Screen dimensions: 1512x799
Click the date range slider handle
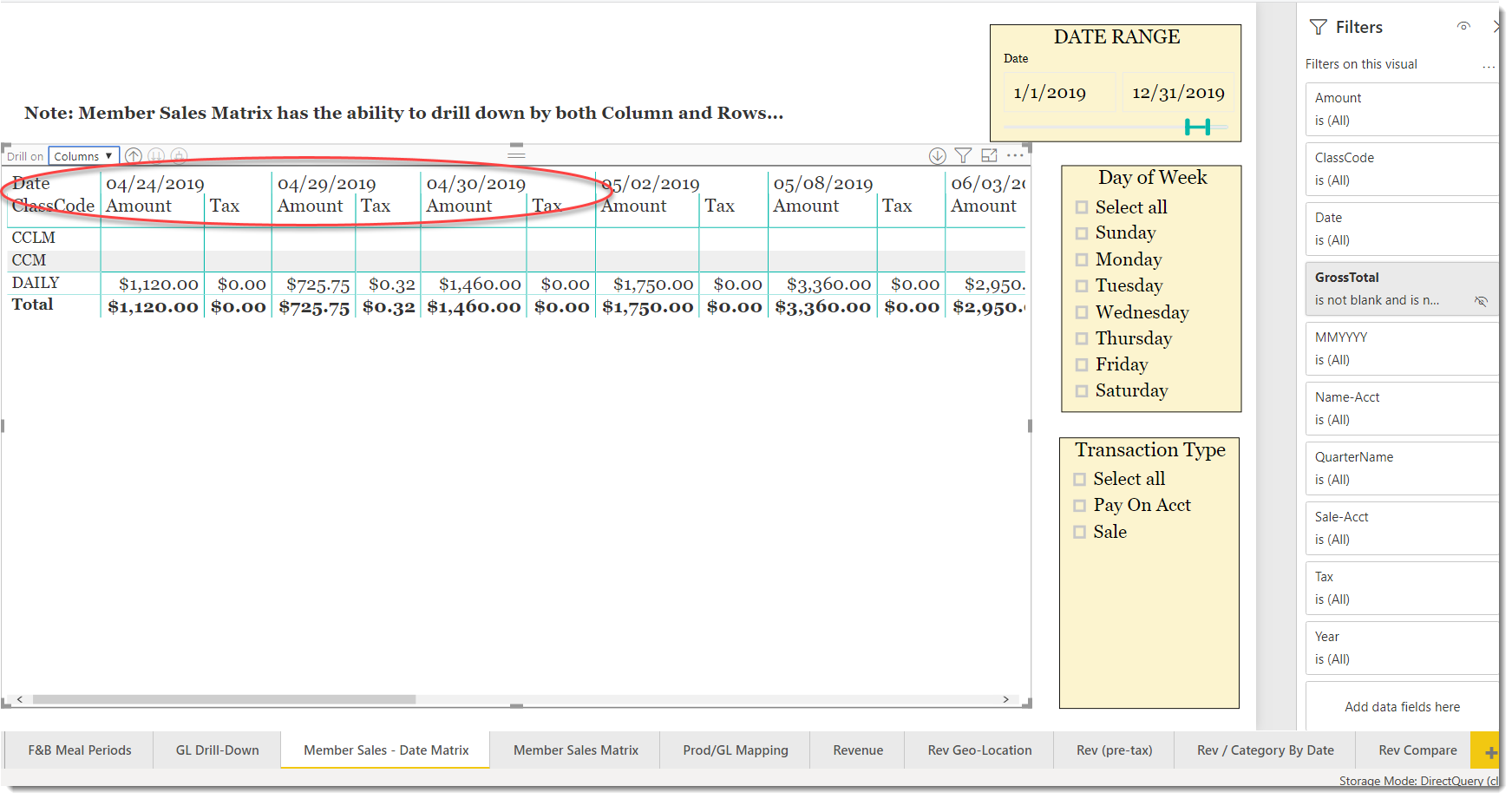tap(1198, 128)
